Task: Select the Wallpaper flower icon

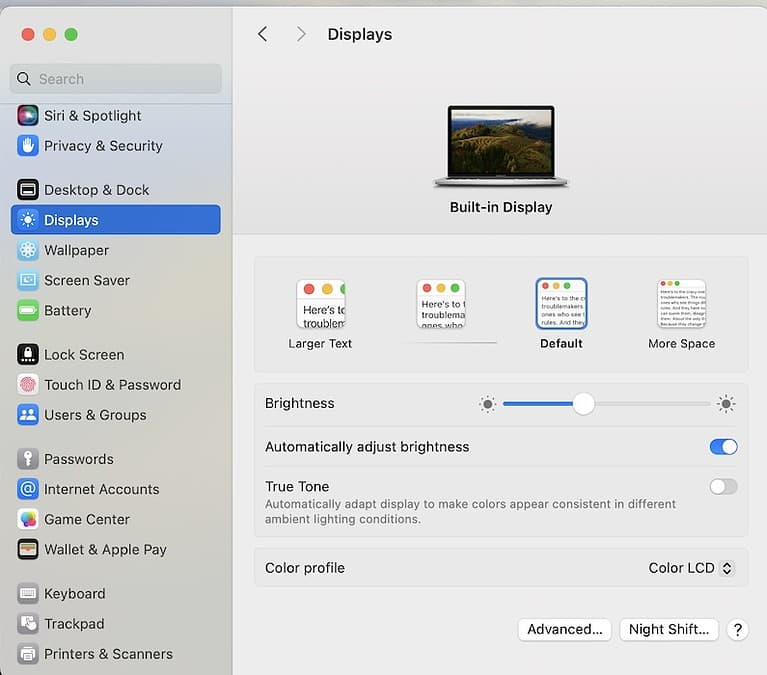Action: click(x=28, y=250)
